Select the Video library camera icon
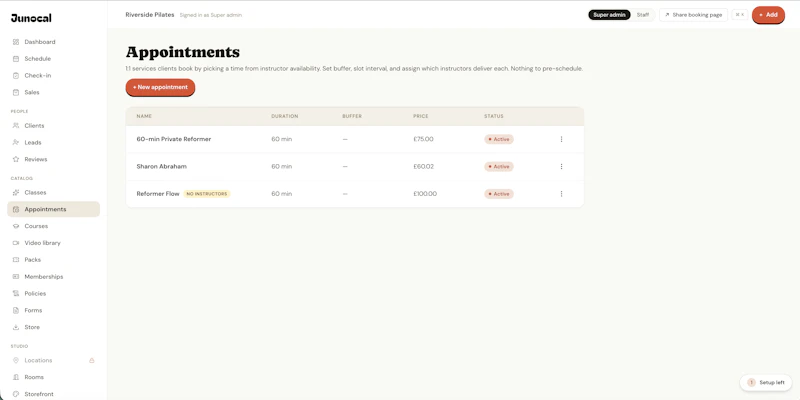The height and width of the screenshot is (400, 800). coord(16,243)
